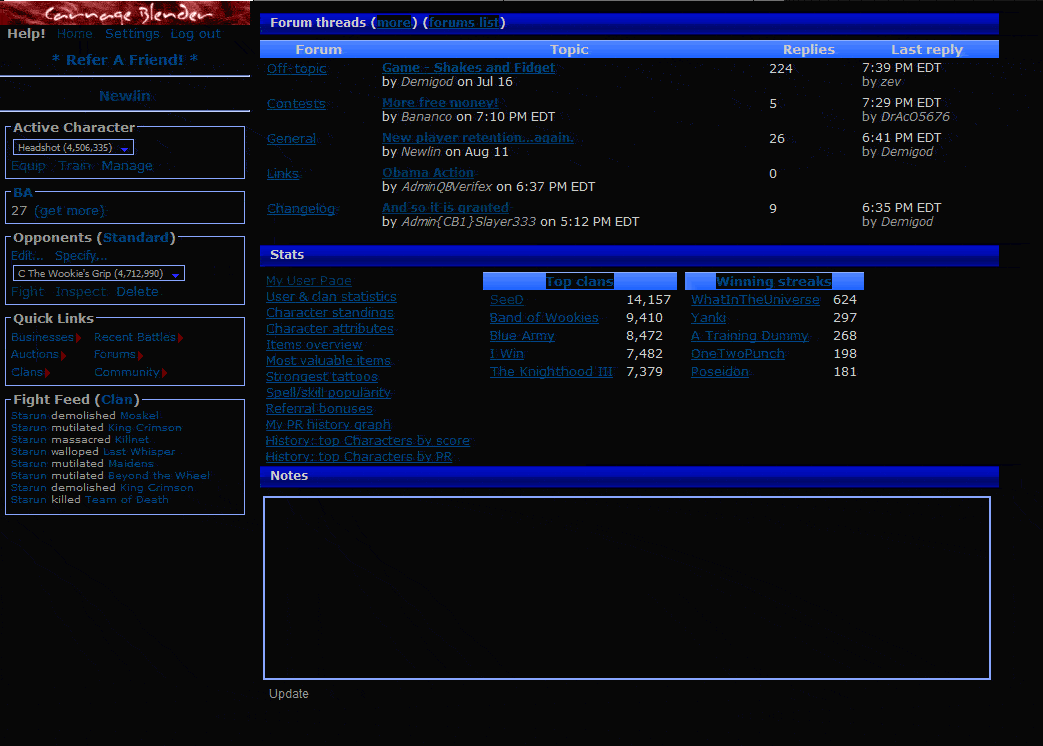Click the Update notes button
Screen dimensions: 1043x746
click(x=289, y=693)
